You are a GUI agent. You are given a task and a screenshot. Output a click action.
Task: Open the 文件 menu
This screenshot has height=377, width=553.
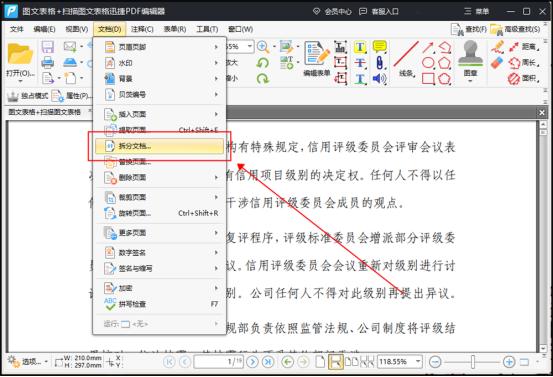pyautogui.click(x=17, y=29)
